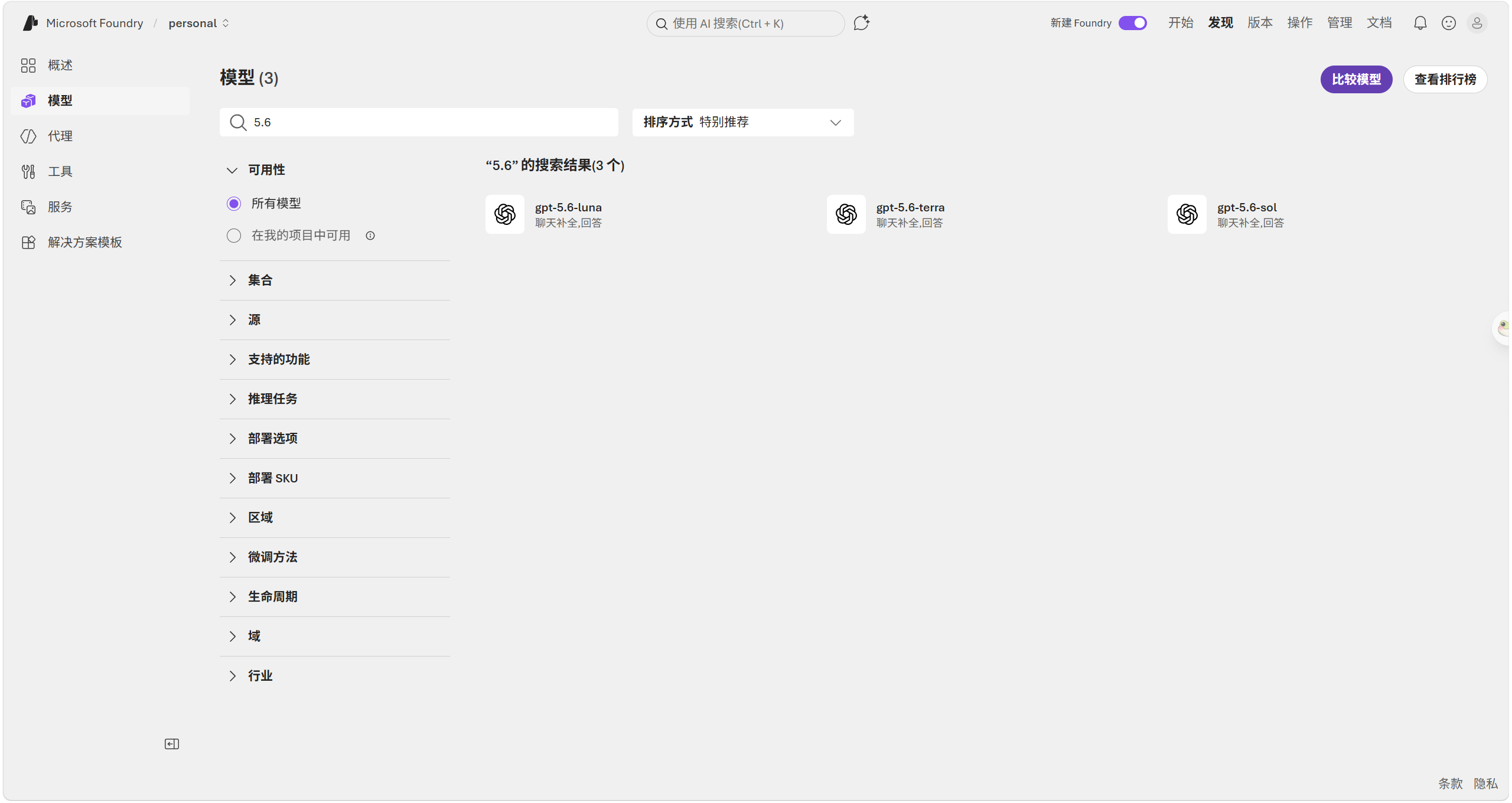
Task: Click the Microsoft Foundry title text
Action: 94,23
